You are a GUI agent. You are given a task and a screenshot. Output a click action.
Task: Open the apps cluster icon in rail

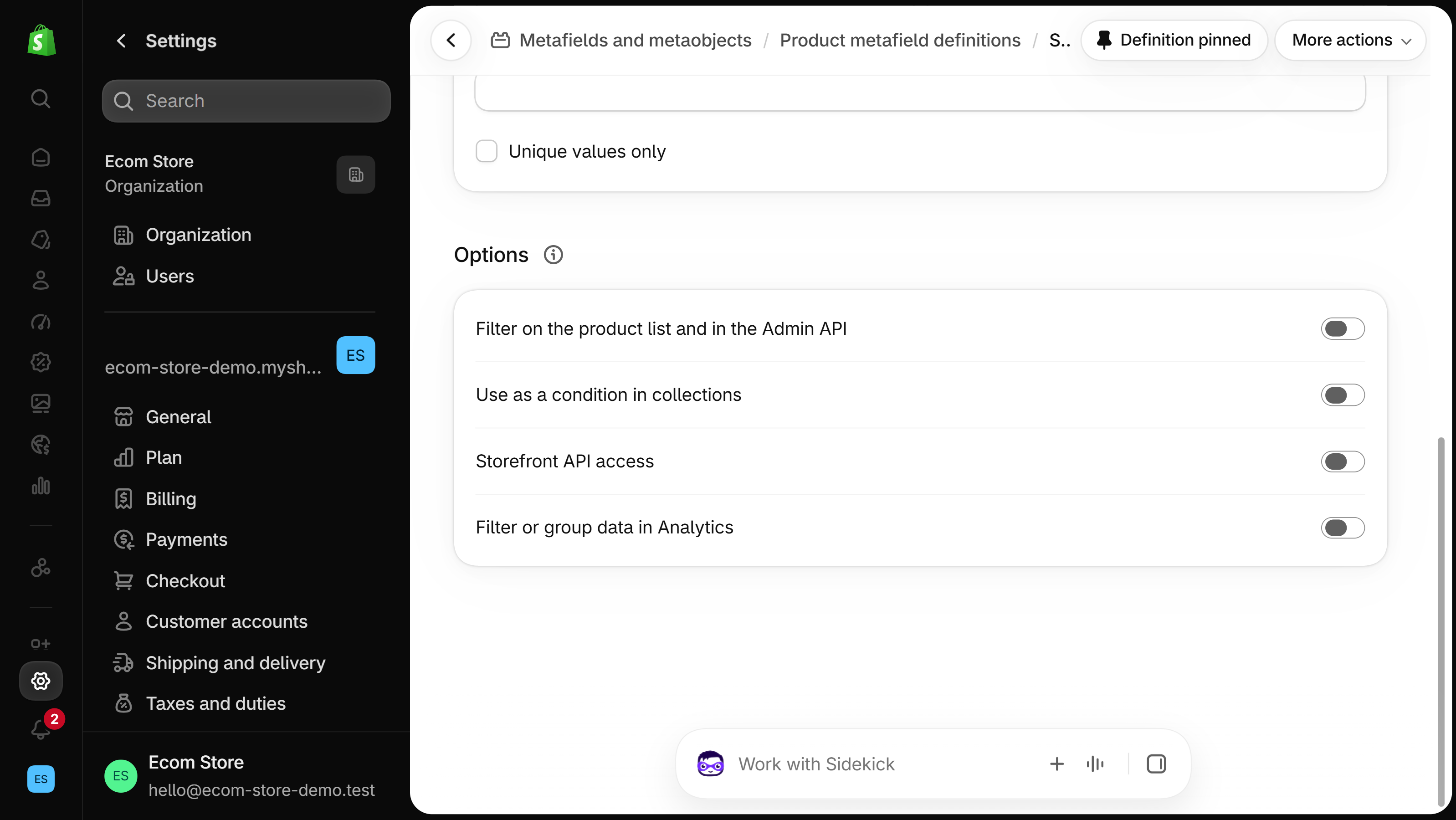[41, 567]
